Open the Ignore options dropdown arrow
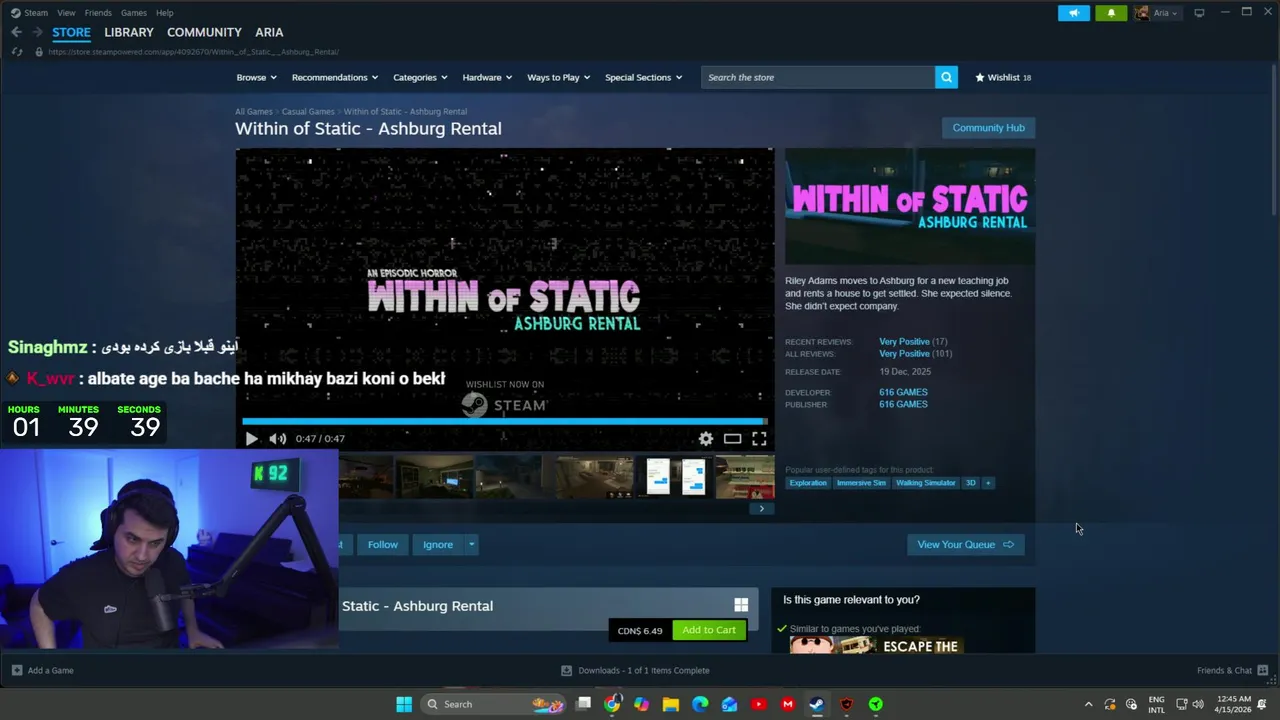 [x=471, y=545]
